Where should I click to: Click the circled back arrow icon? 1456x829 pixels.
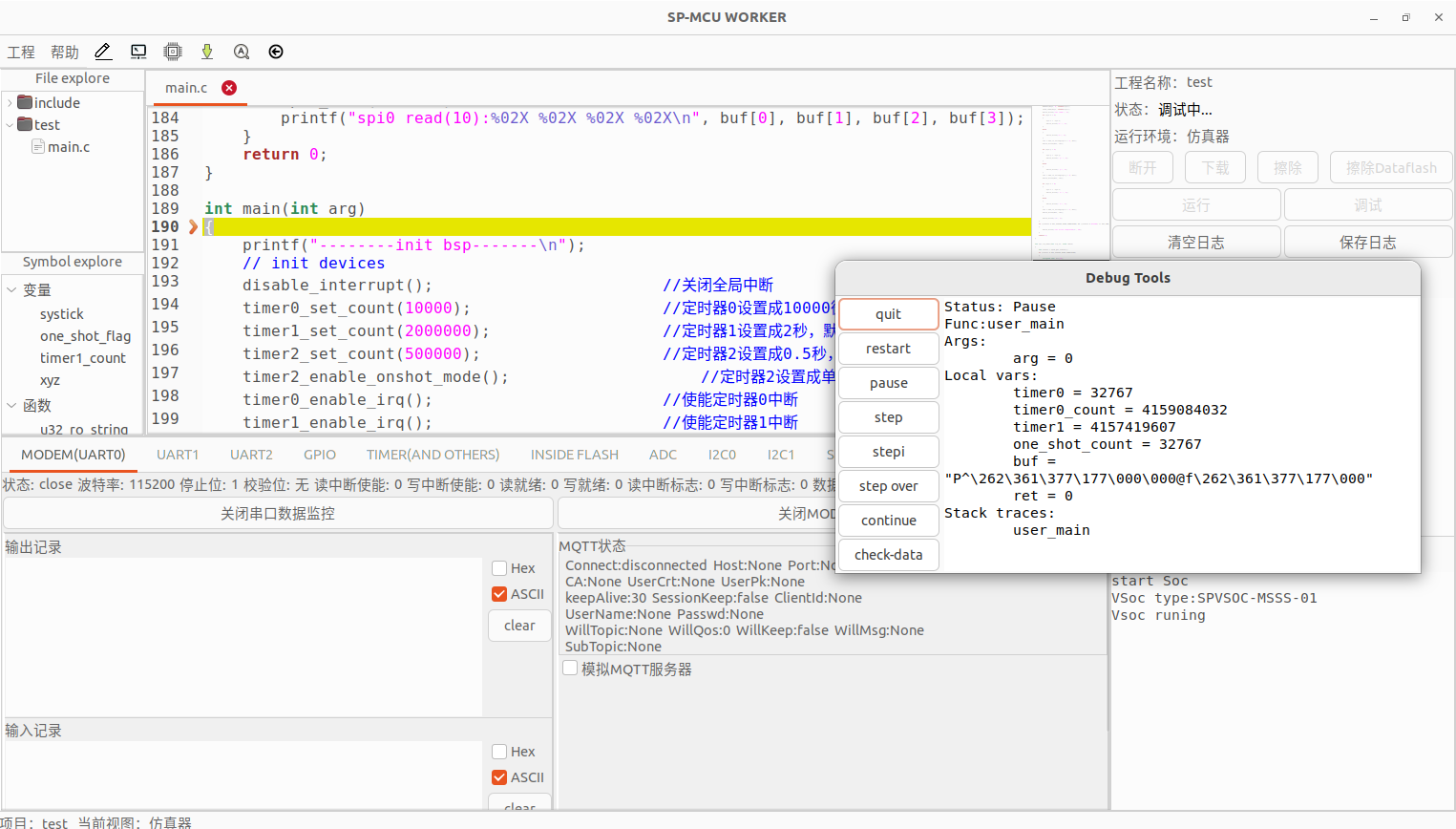(276, 52)
